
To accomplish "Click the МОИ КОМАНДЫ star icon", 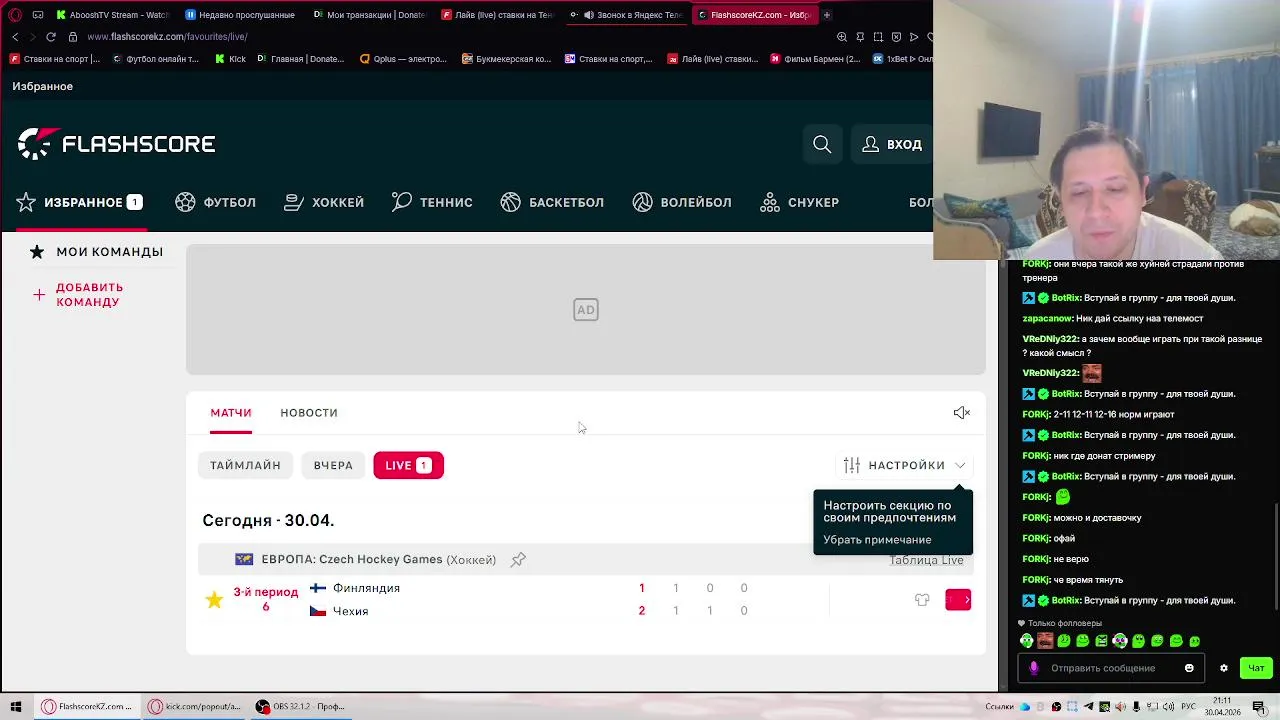I will 37,252.
